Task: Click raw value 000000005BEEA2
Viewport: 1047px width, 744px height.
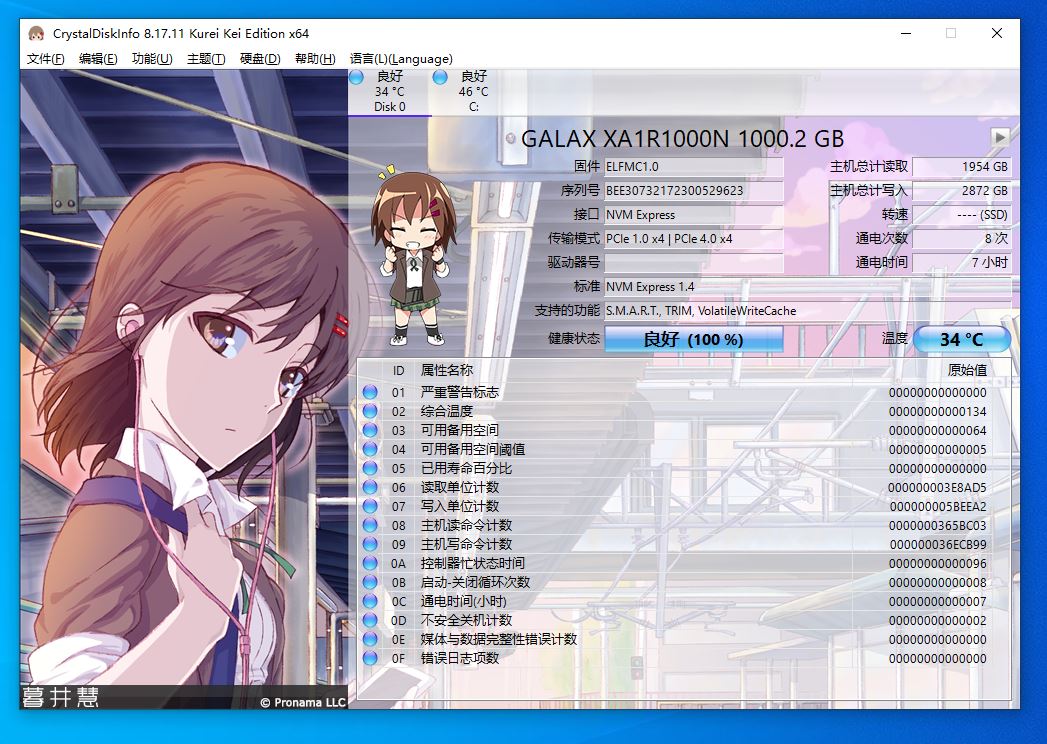Action: (937, 506)
